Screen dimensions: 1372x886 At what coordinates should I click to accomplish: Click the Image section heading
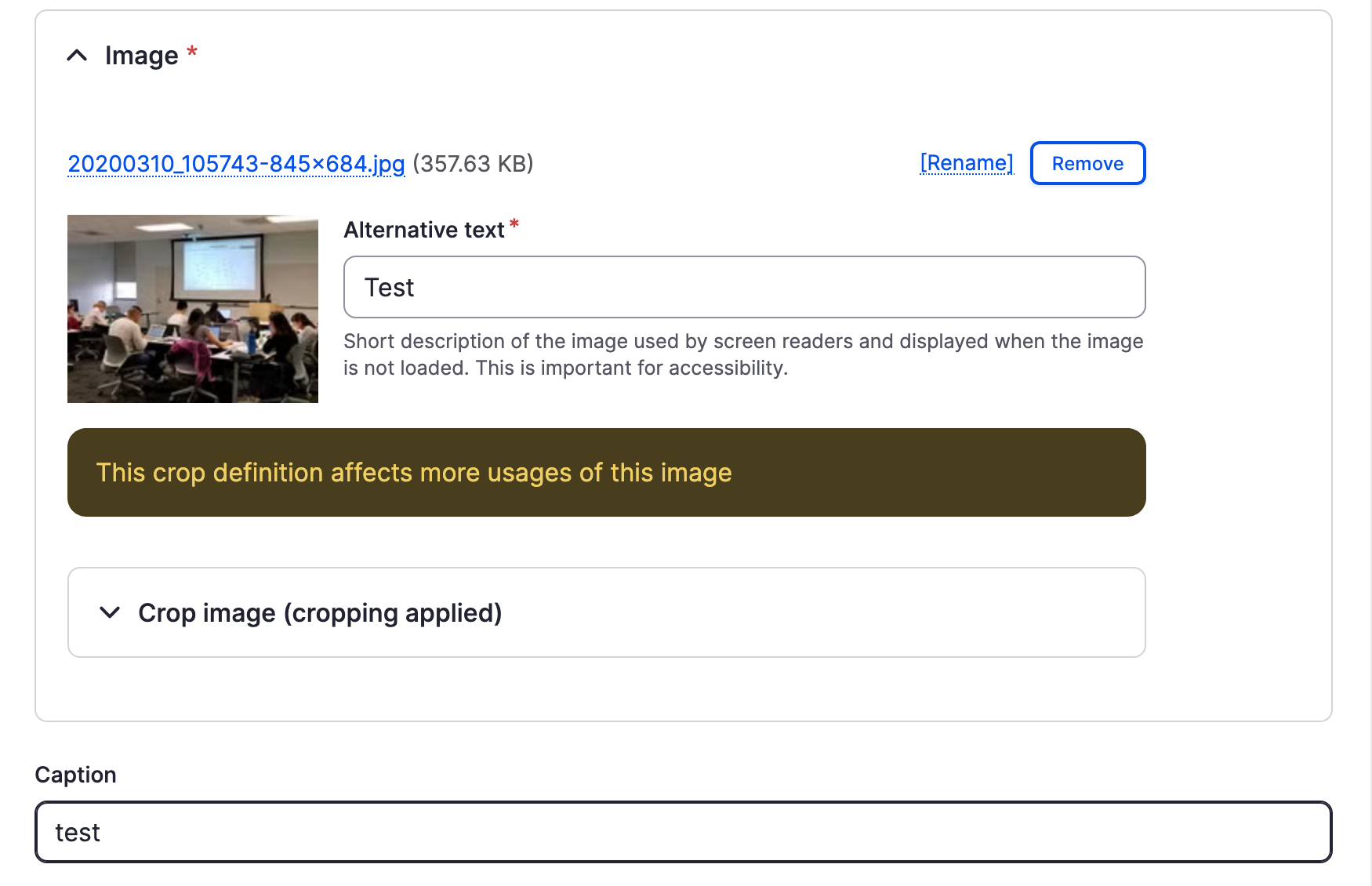point(141,56)
